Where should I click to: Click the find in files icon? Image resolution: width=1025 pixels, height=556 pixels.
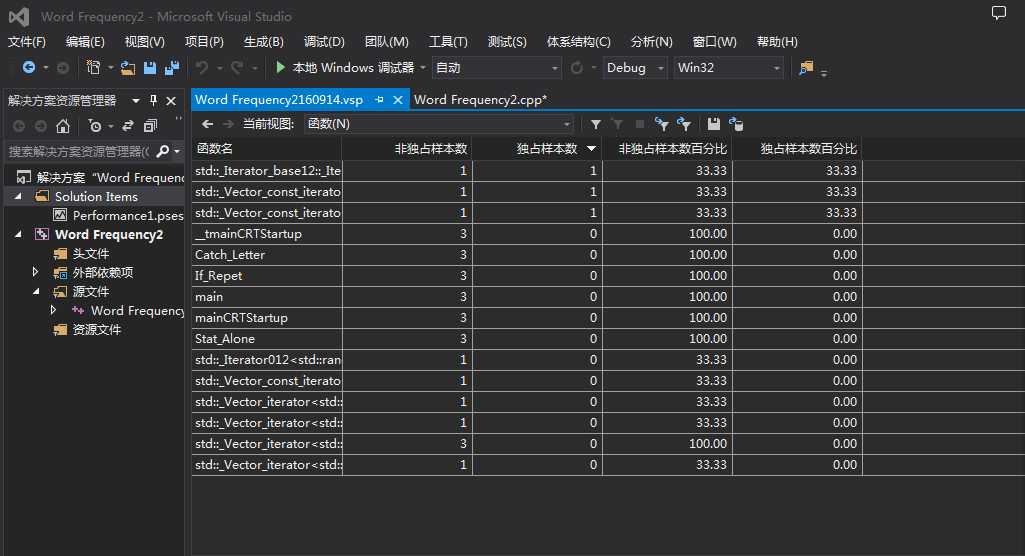[x=807, y=67]
